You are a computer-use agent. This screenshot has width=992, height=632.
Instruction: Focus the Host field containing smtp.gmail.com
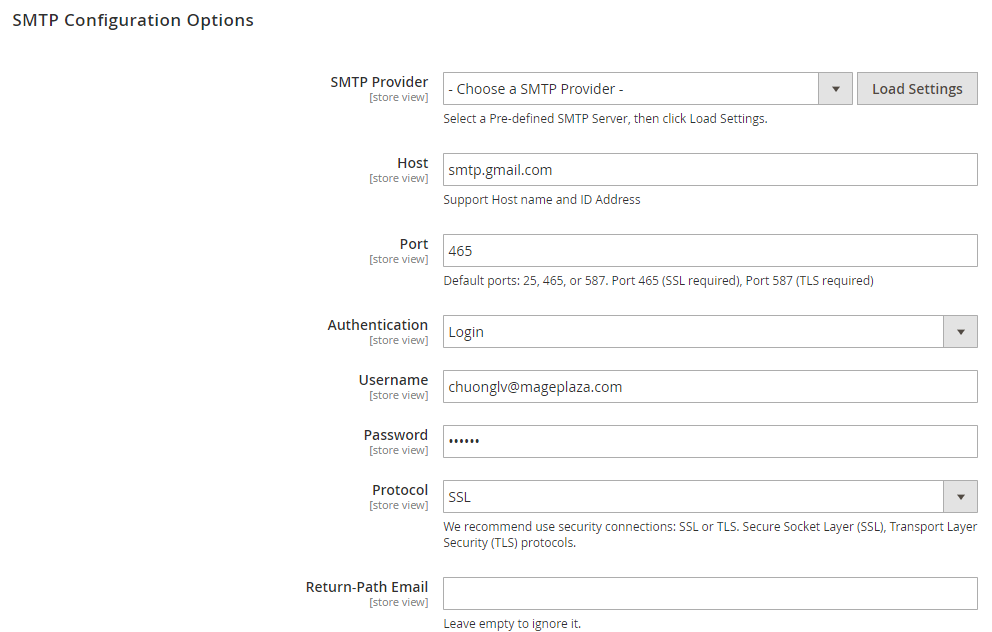pos(710,170)
